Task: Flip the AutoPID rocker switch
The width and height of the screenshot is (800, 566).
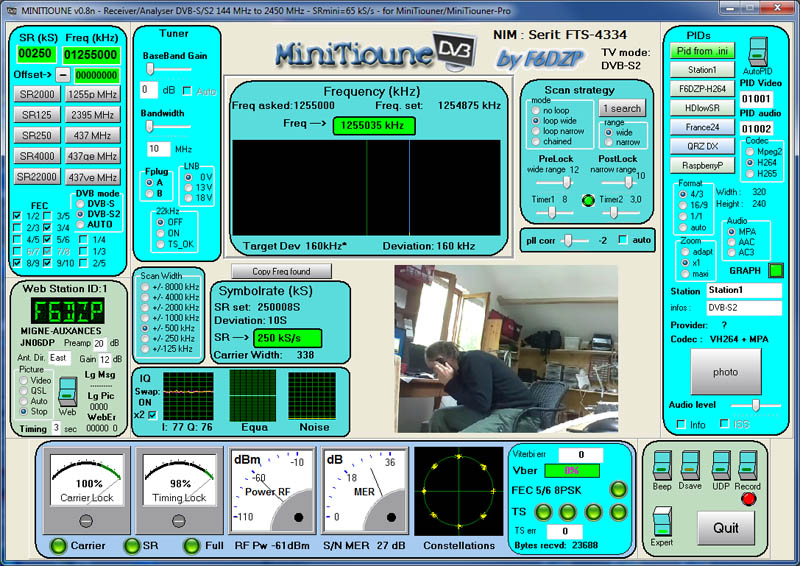Action: 758,51
